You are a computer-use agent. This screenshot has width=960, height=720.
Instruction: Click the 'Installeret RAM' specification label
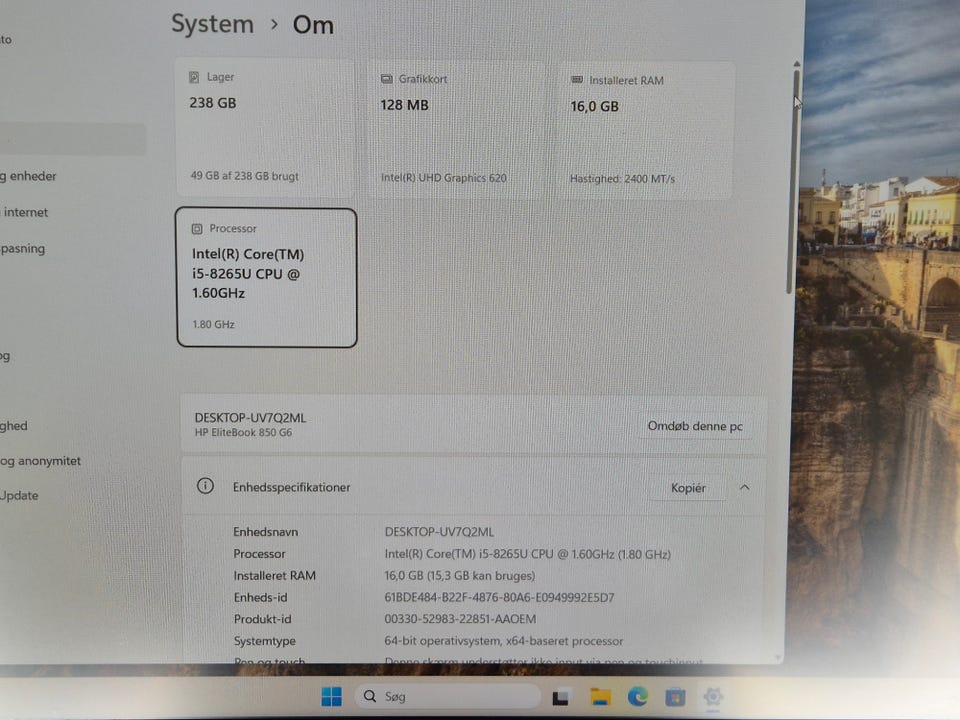(x=274, y=576)
